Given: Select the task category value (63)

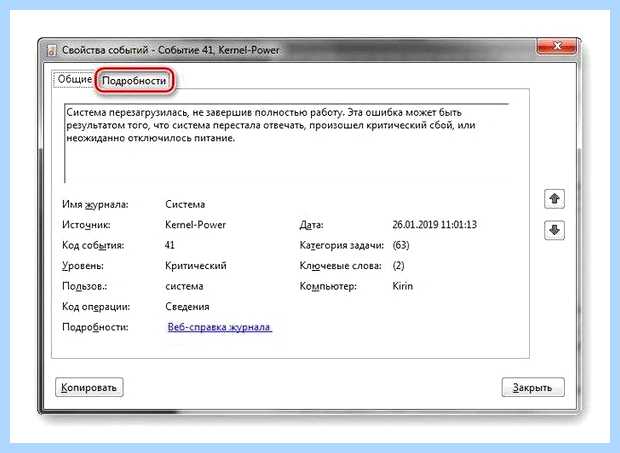Looking at the screenshot, I should [x=401, y=245].
